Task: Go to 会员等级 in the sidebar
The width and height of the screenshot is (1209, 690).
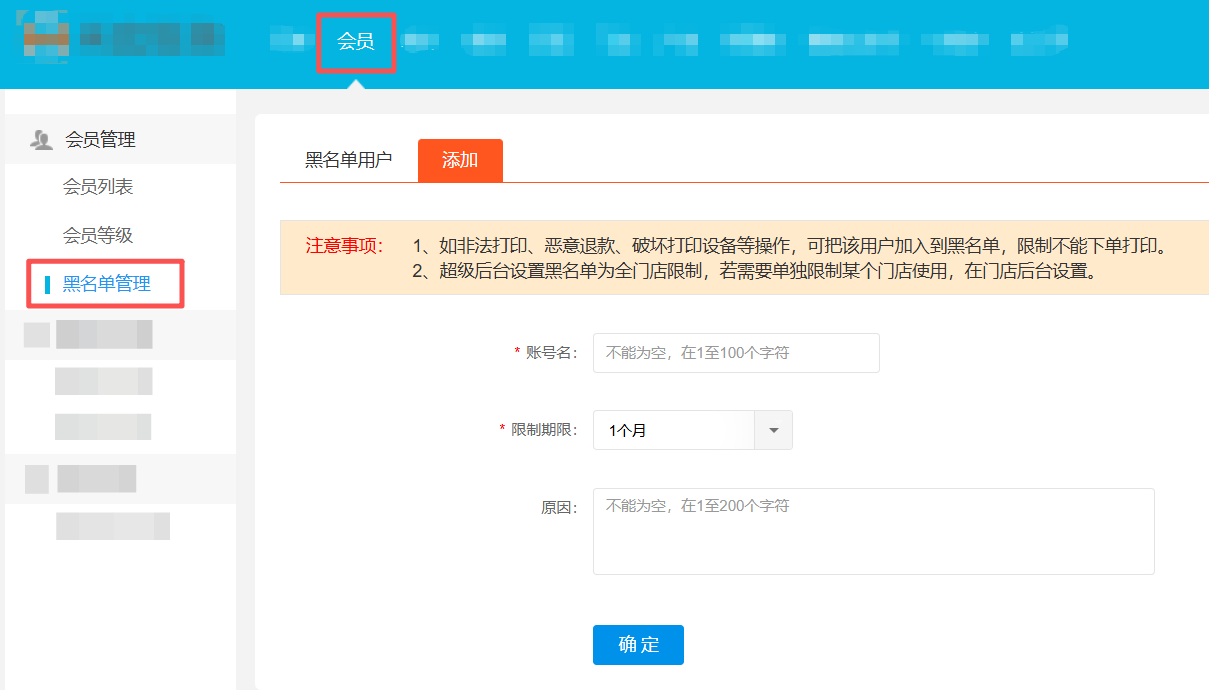Action: coord(98,235)
